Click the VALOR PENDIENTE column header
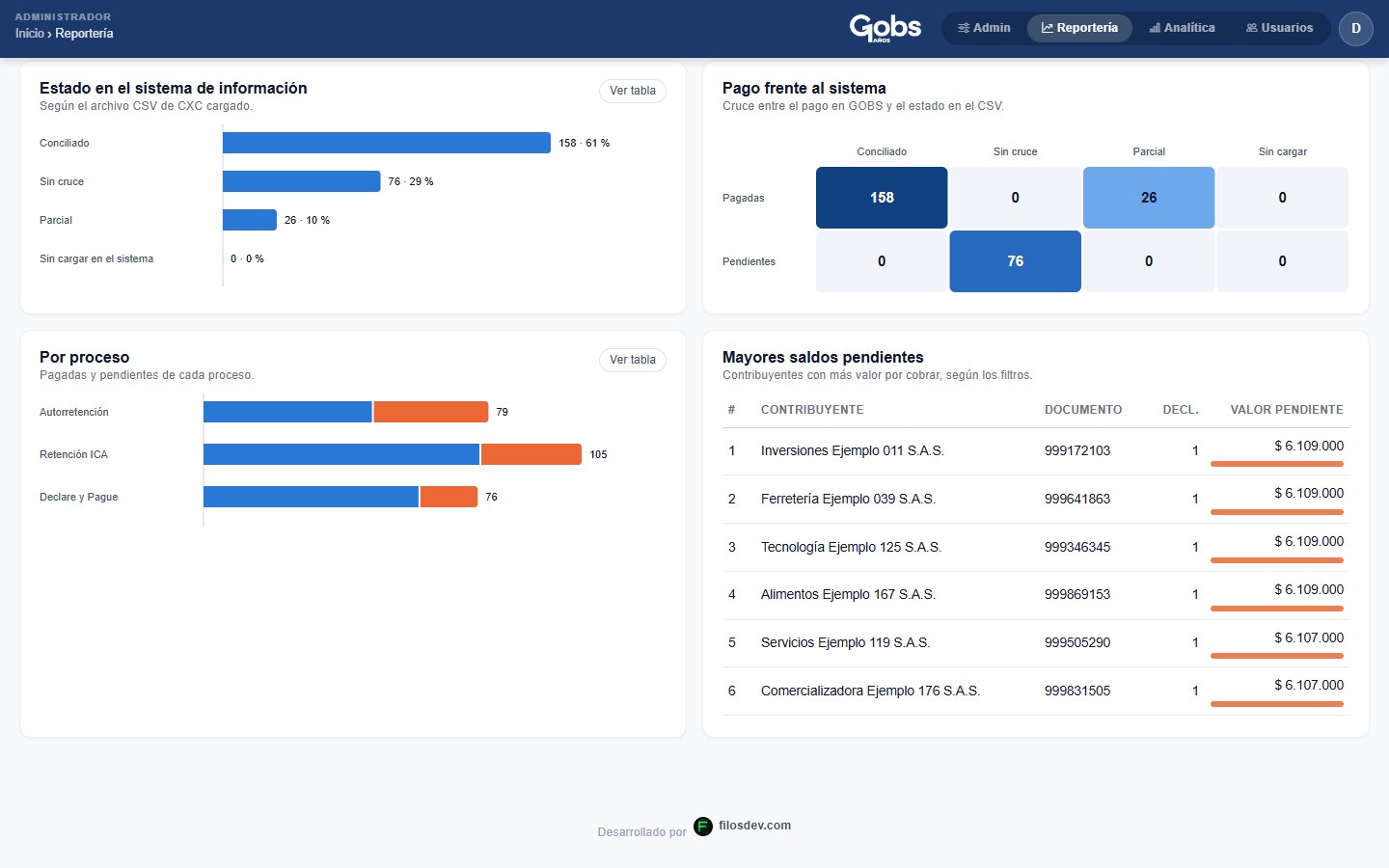The width and height of the screenshot is (1389, 868). (x=1286, y=410)
